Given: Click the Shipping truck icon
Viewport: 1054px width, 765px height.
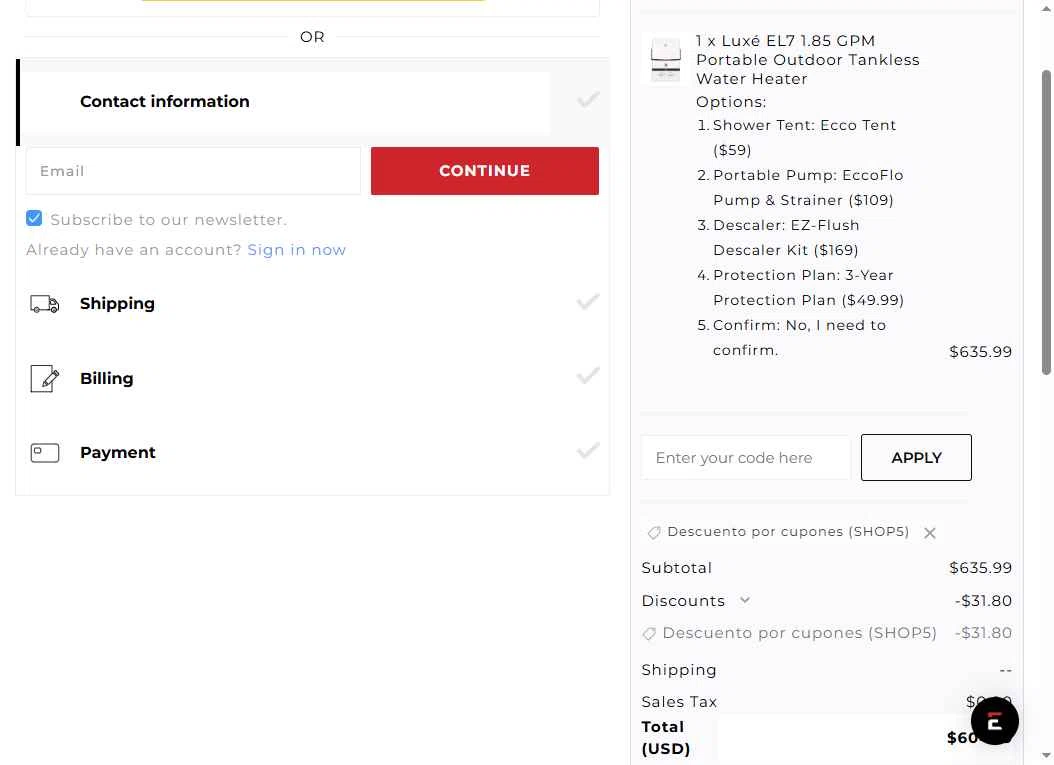Looking at the screenshot, I should pyautogui.click(x=44, y=304).
